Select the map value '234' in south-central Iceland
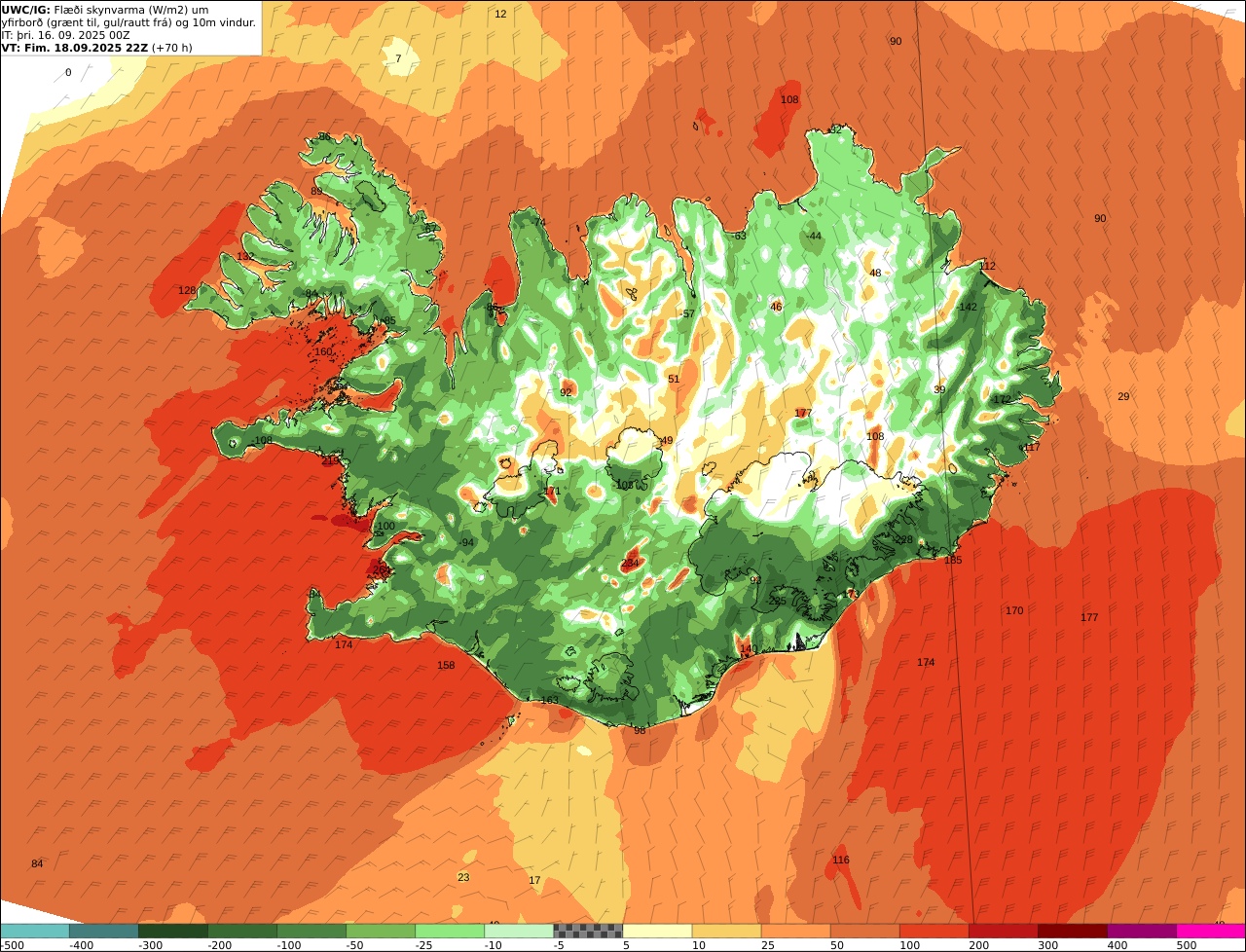The height and width of the screenshot is (952, 1246). click(x=631, y=564)
